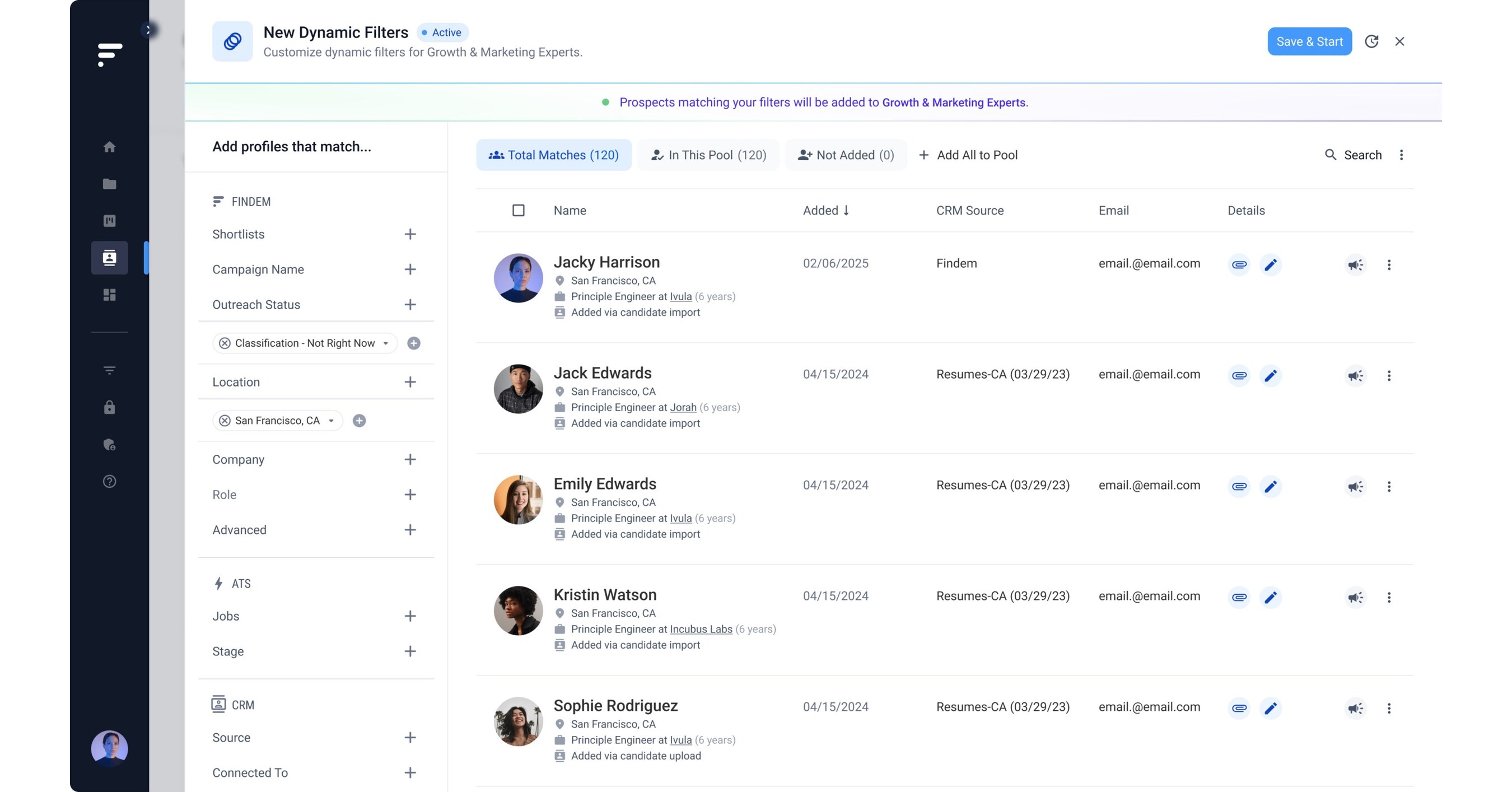
Task: Open the Home icon in sidebar
Action: point(109,147)
